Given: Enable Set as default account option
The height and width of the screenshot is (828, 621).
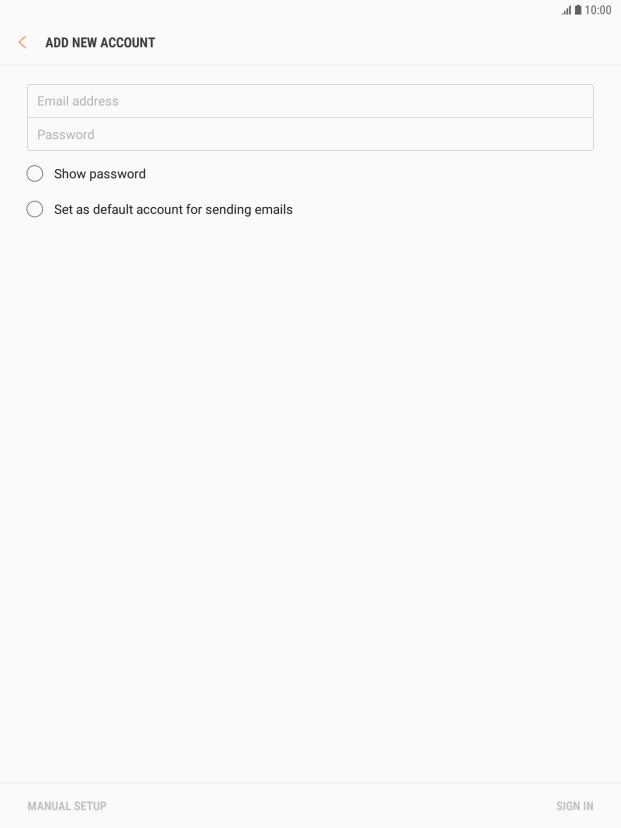Looking at the screenshot, I should point(35,209).
